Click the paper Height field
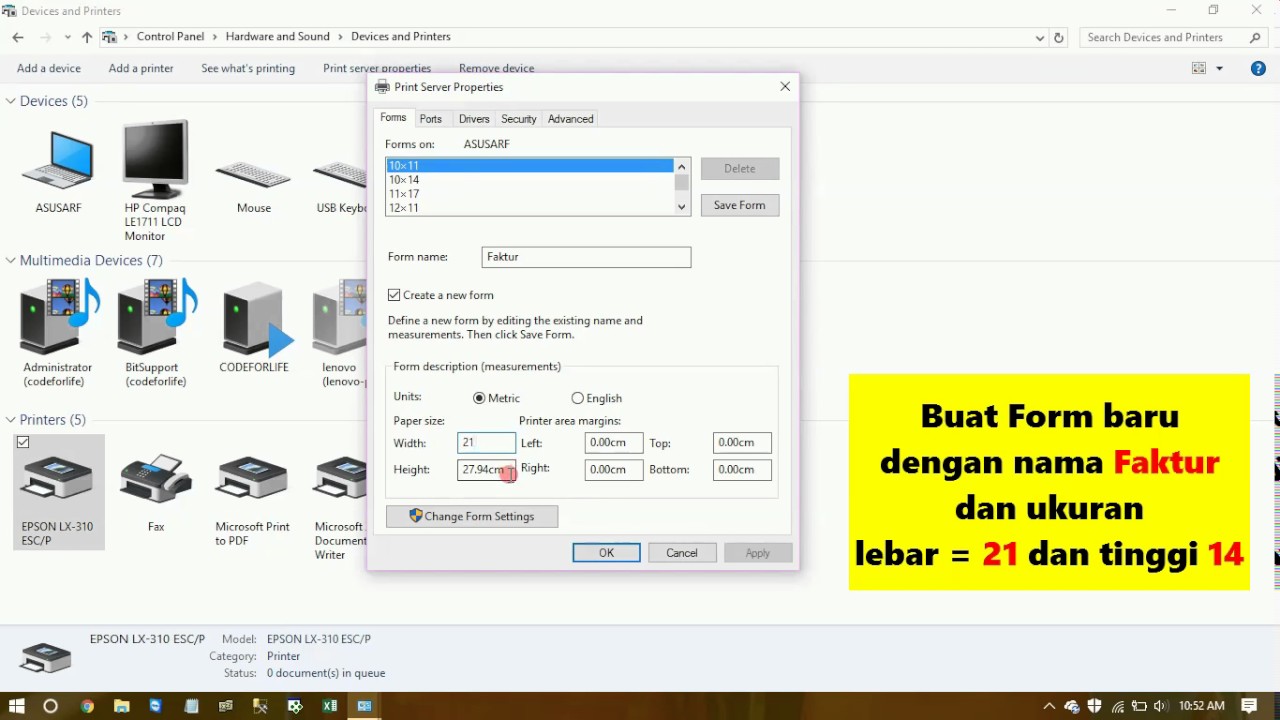 click(486, 469)
